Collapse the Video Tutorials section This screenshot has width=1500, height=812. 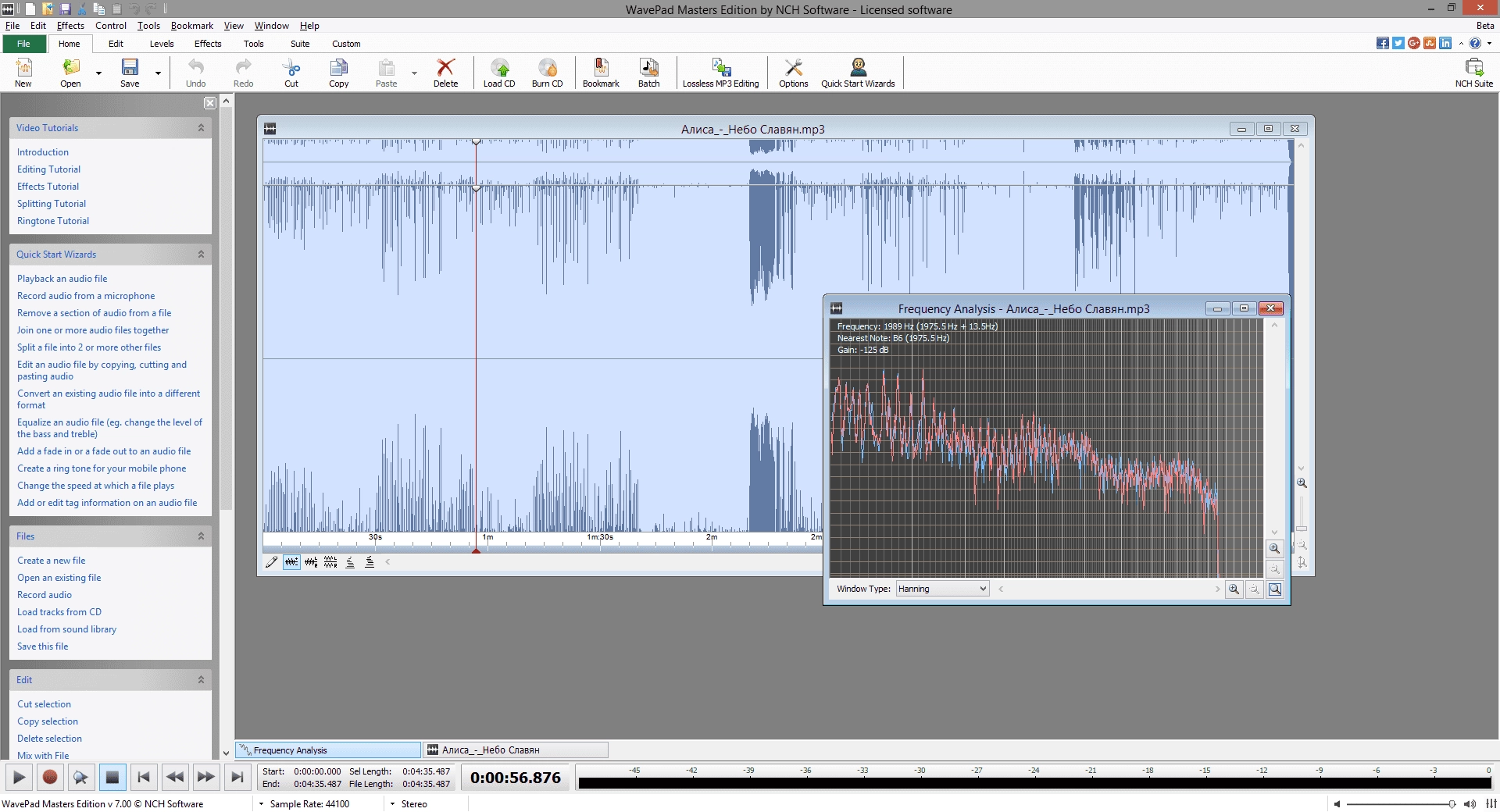pos(201,128)
